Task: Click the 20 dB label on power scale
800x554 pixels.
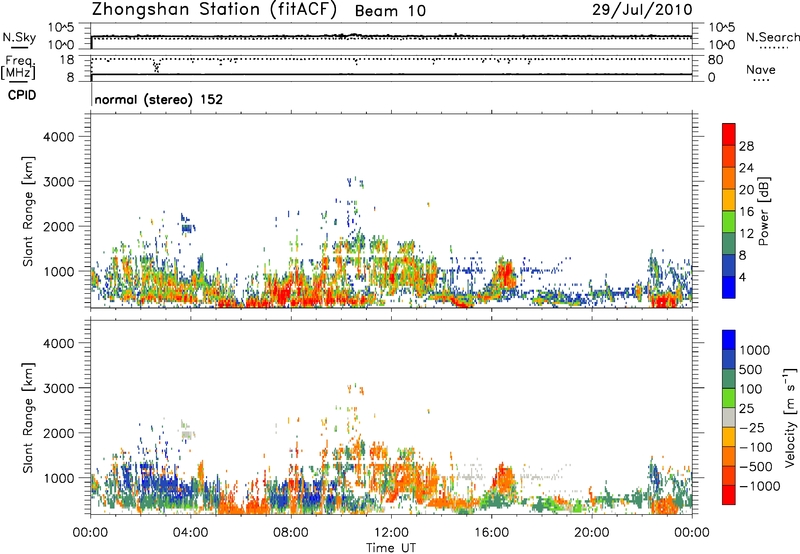Action: pyautogui.click(x=746, y=190)
